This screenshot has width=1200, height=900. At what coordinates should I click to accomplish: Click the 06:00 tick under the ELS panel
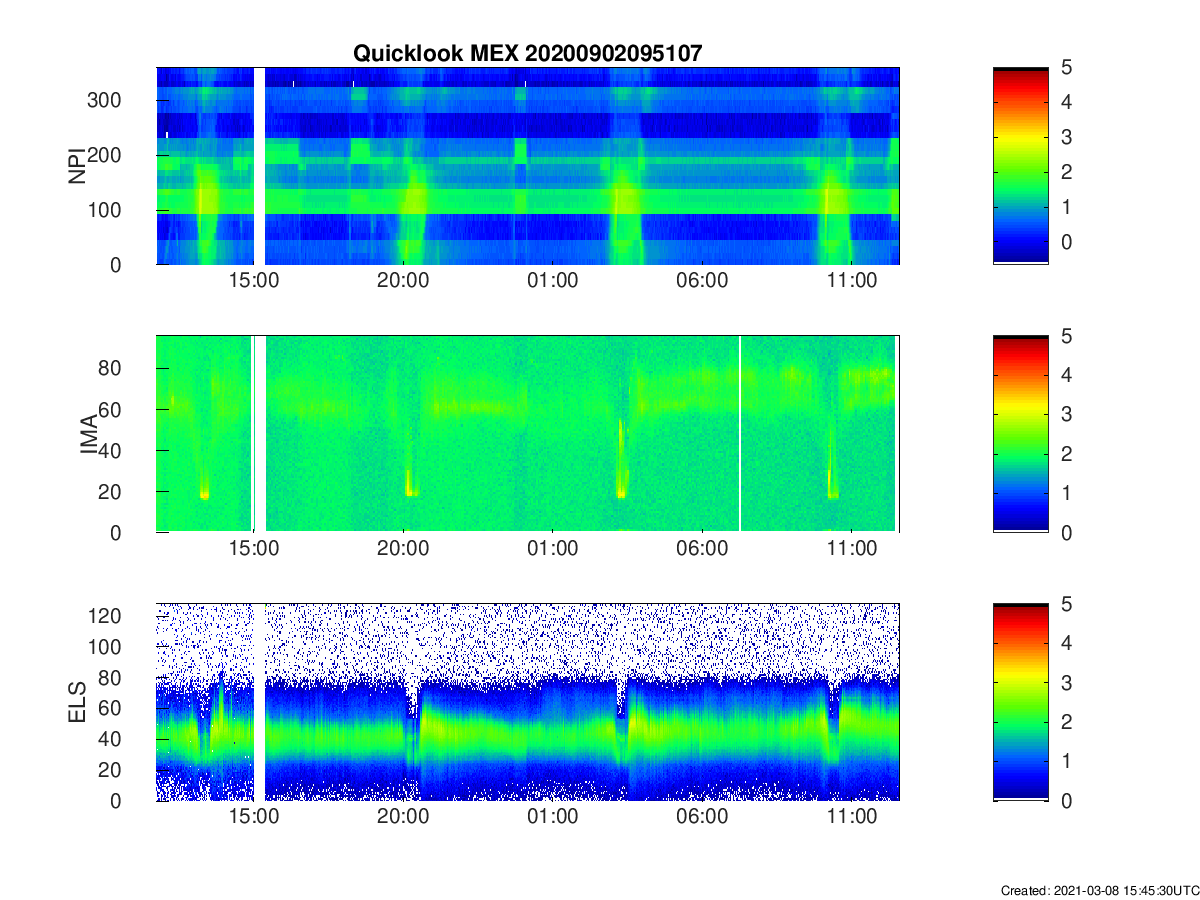pos(702,818)
